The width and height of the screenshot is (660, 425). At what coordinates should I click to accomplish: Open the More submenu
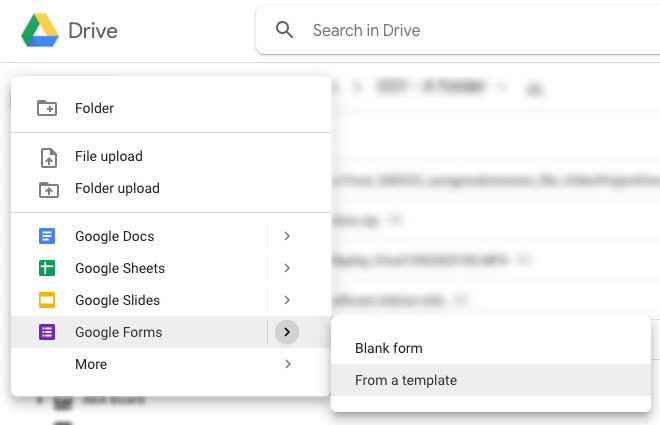[x=171, y=364]
